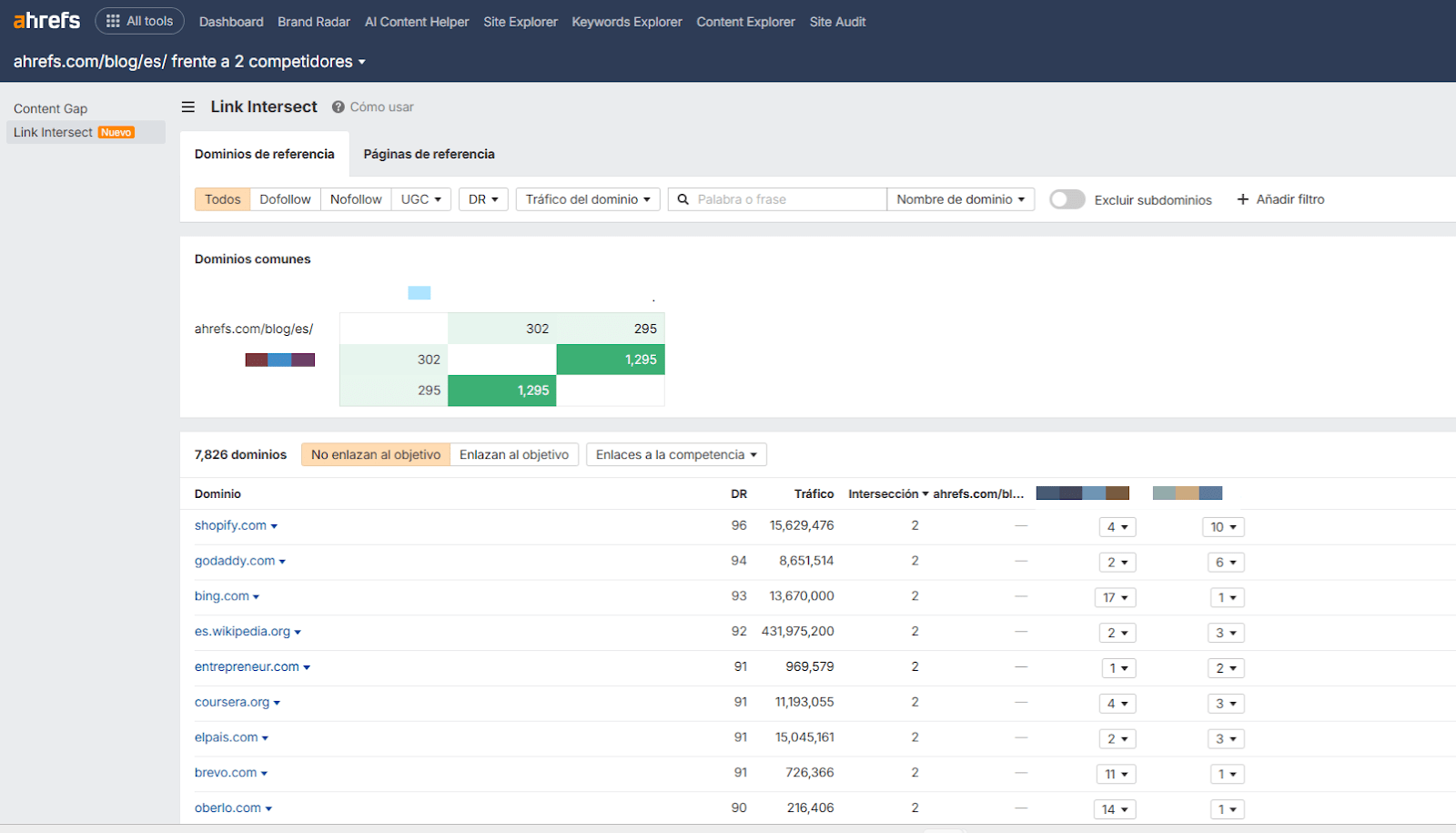Open the DR filter dropdown
The height and width of the screenshot is (833, 1456).
483,199
